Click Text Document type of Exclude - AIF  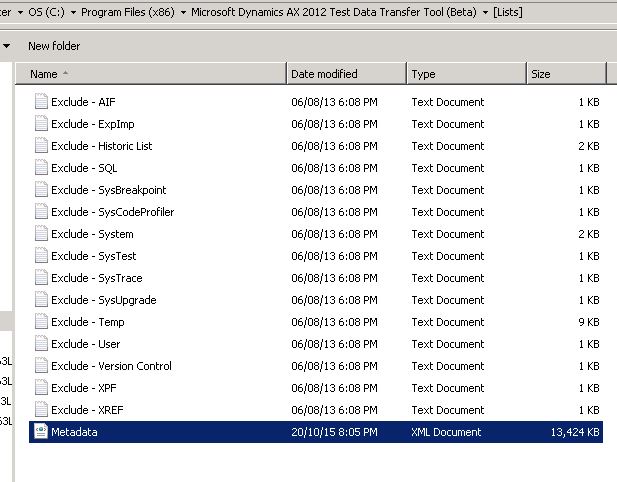tap(448, 102)
